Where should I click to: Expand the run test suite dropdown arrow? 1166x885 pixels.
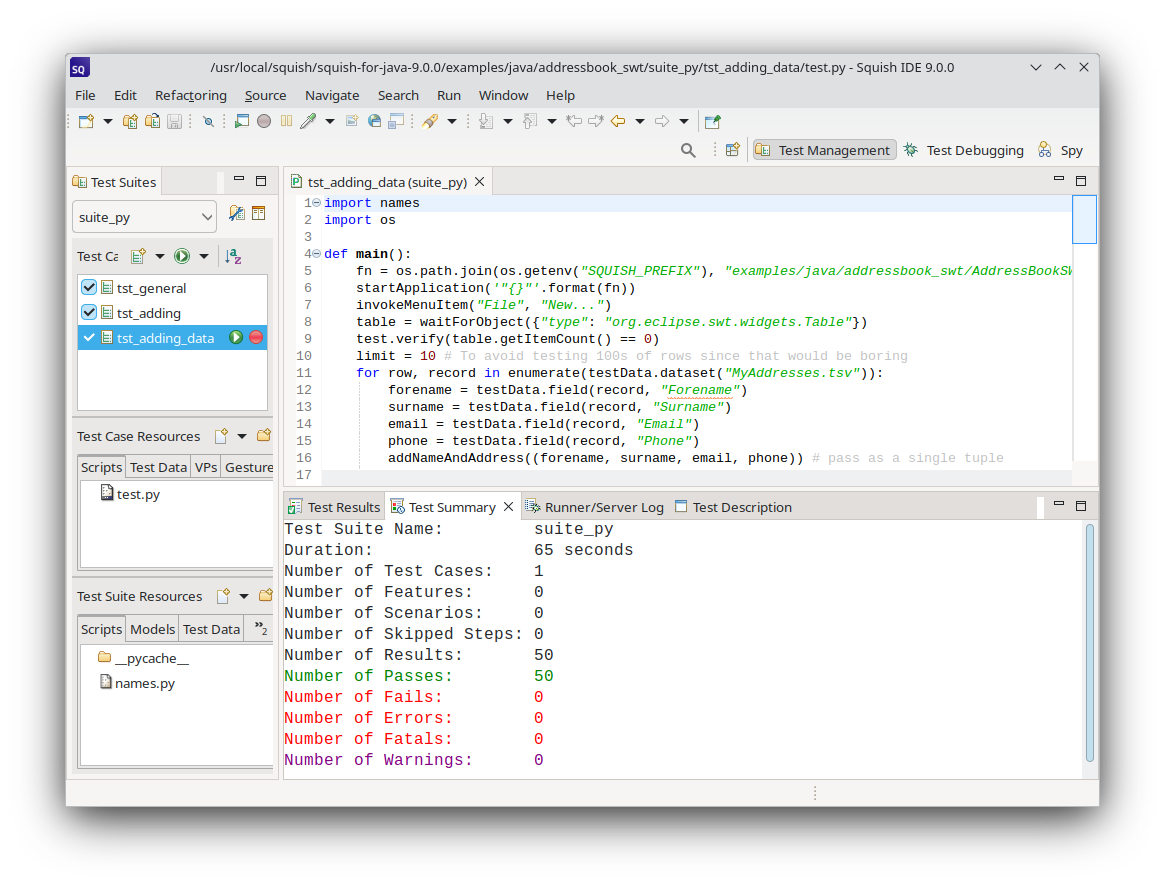(204, 257)
